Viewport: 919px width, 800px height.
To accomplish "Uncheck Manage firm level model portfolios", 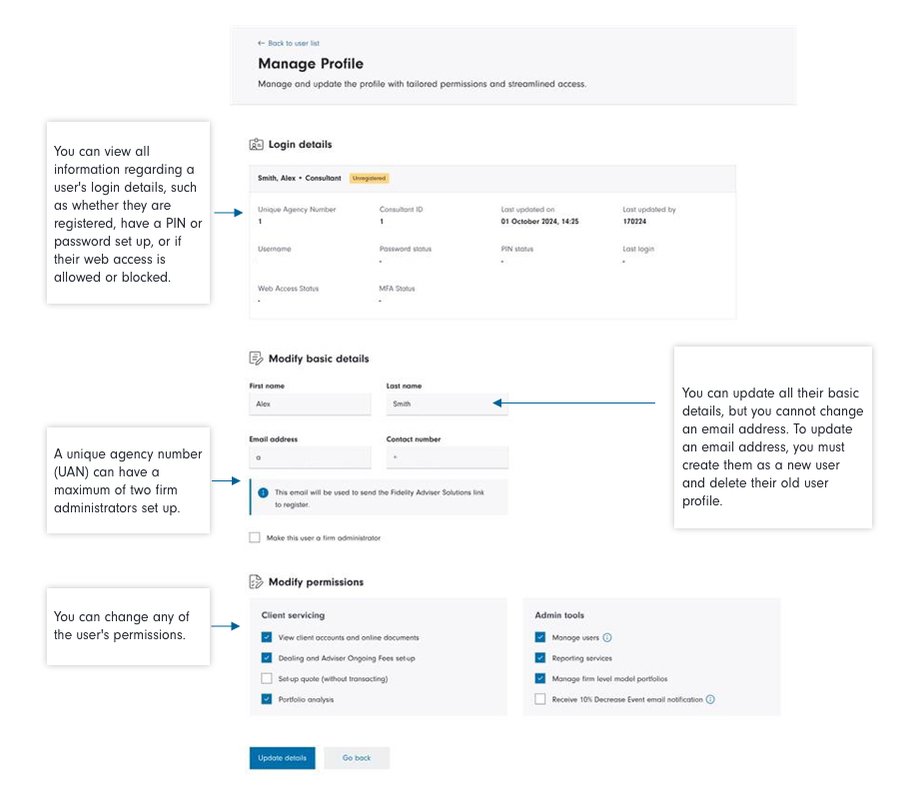I will coord(541,679).
